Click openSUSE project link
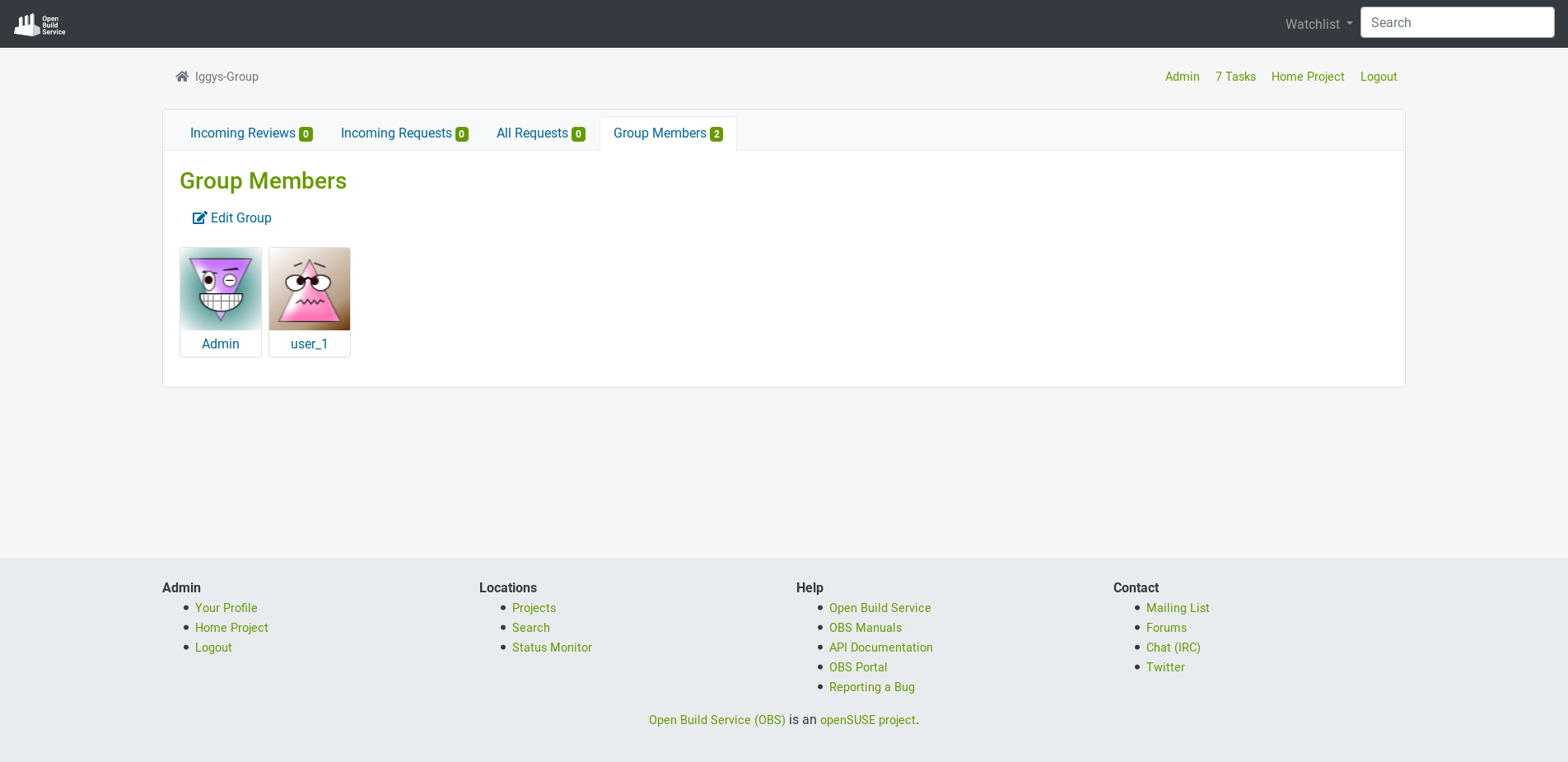Screen dimensions: 1568x762 coord(868,720)
